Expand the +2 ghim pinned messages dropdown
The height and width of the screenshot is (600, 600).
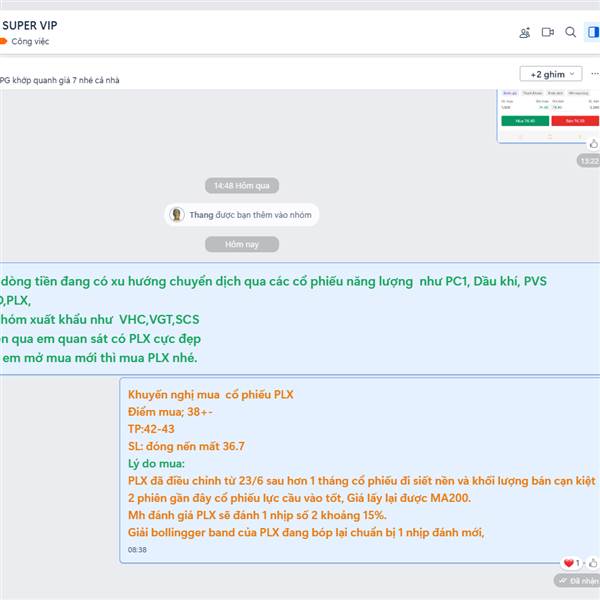[x=551, y=74]
